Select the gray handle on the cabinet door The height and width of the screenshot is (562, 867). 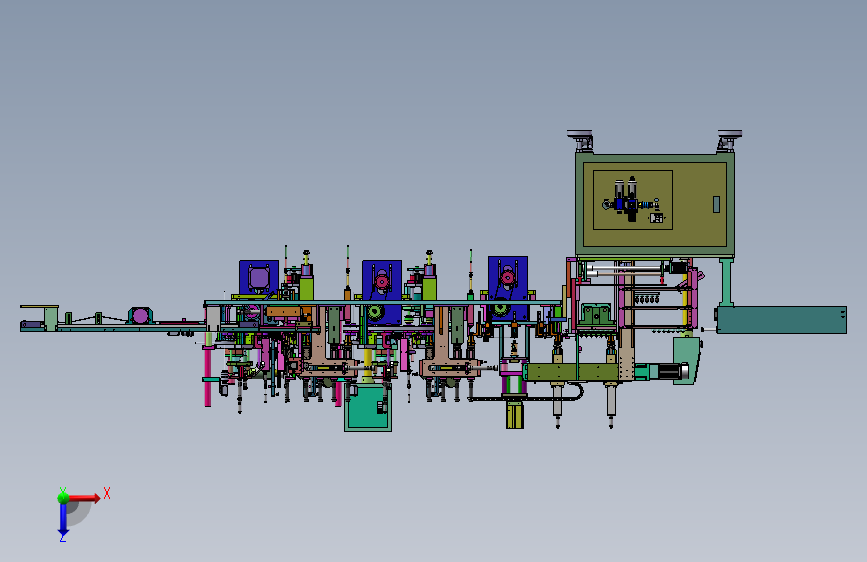[x=716, y=204]
